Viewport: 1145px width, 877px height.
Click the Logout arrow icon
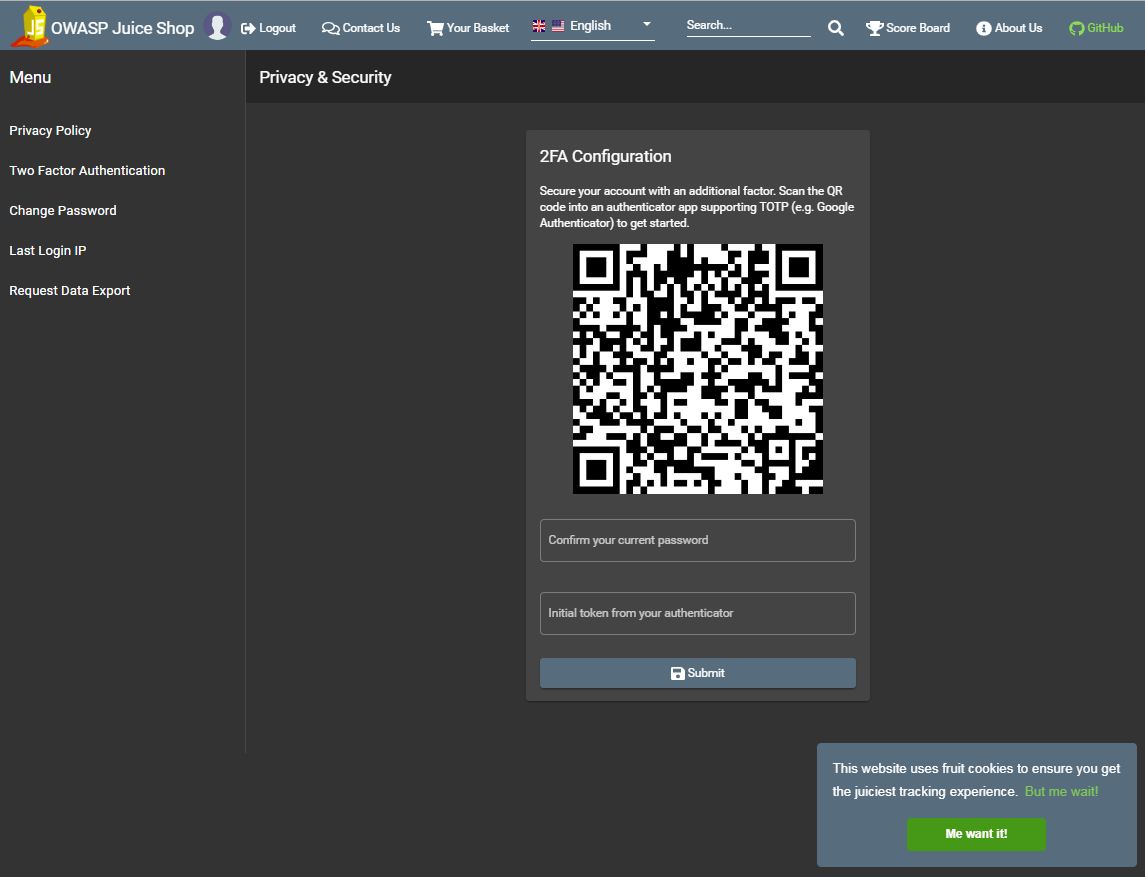click(248, 28)
